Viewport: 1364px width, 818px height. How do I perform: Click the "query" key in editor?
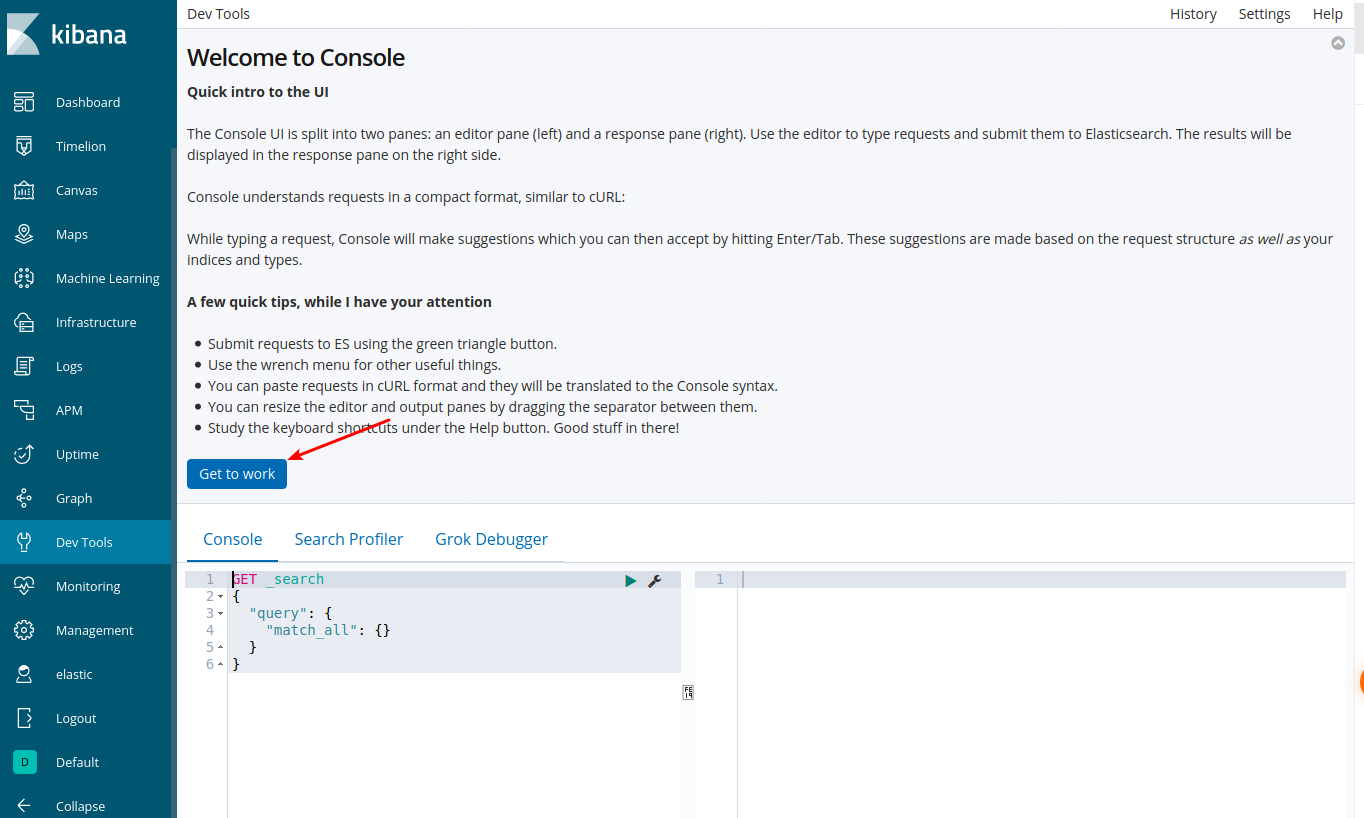point(278,614)
